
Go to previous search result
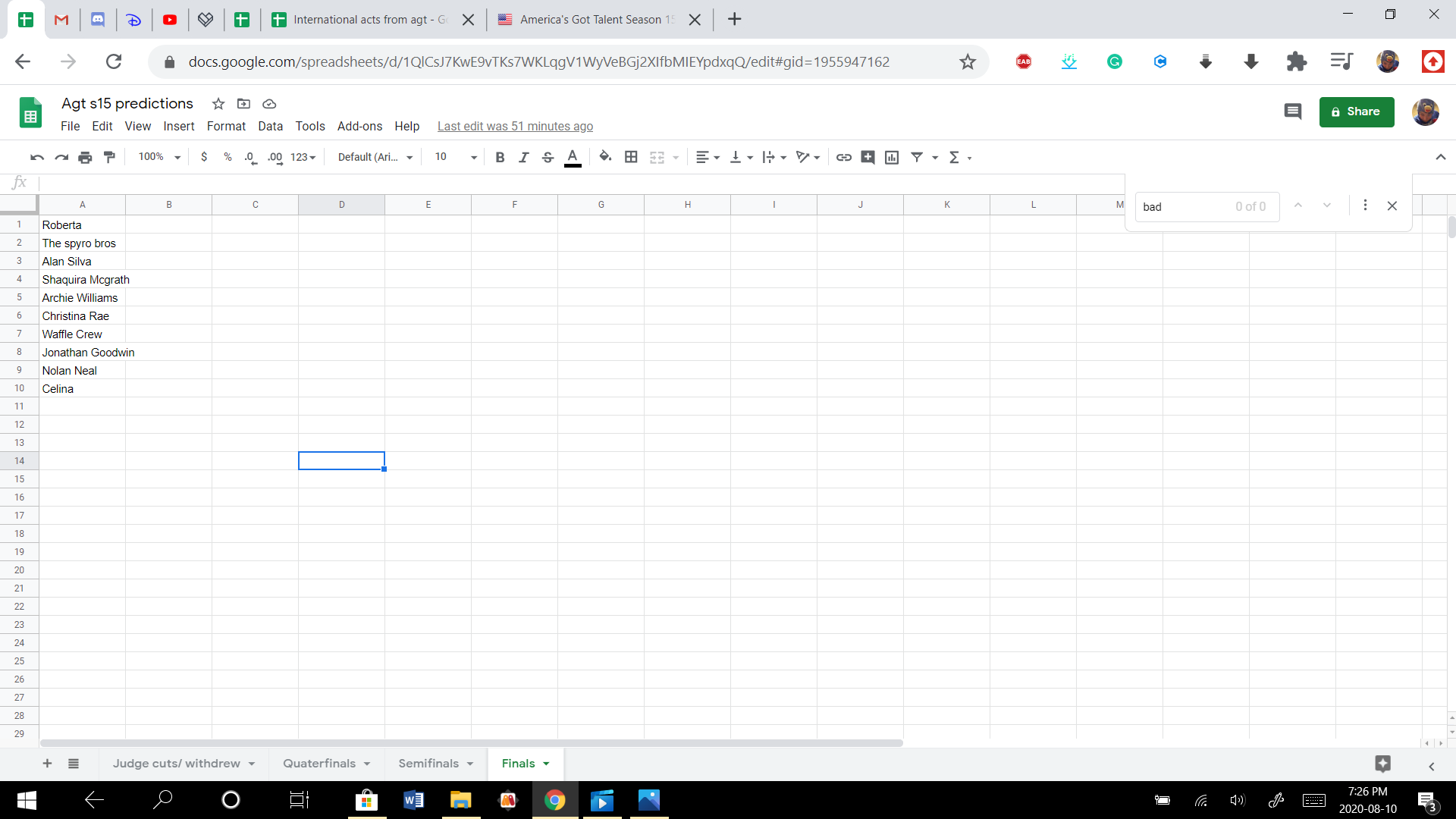(x=1298, y=206)
